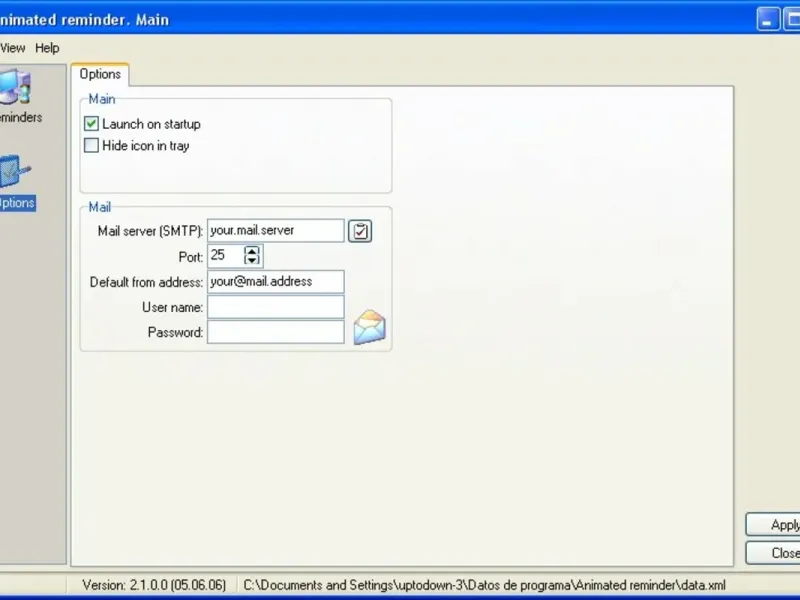The image size is (800, 600).
Task: Click the Launch on startup label
Action: 152,124
